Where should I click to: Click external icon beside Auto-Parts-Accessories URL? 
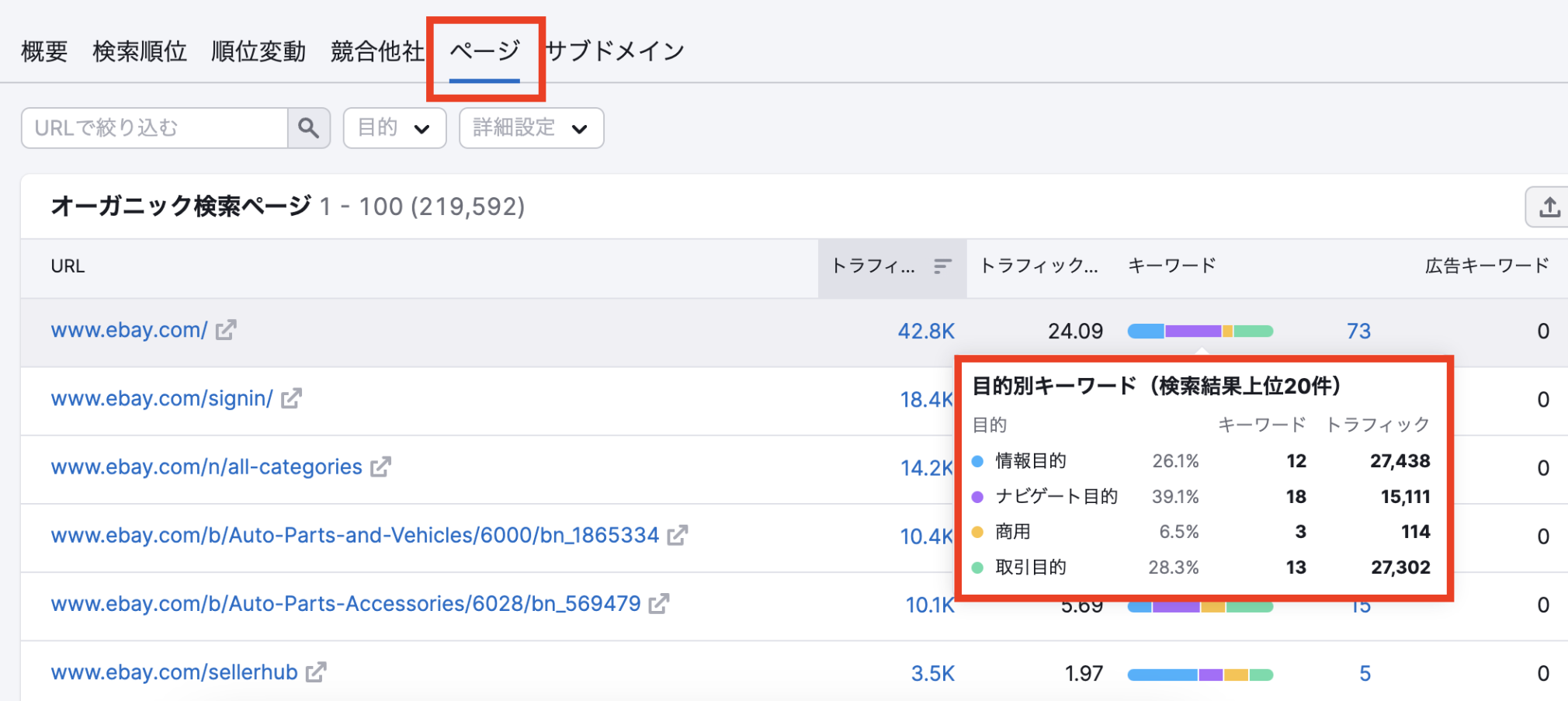pos(659,603)
